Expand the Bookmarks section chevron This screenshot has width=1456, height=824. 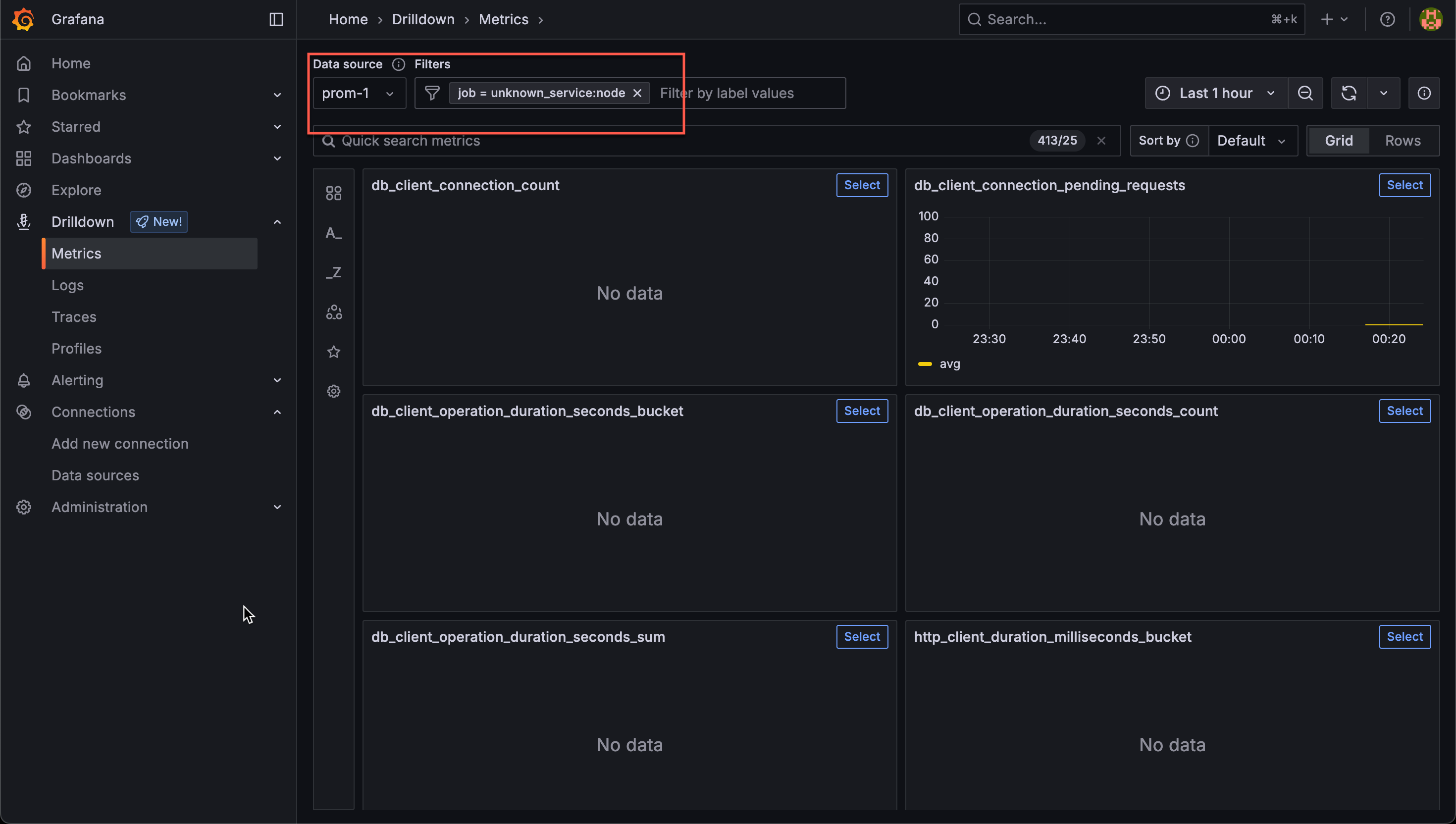pyautogui.click(x=277, y=95)
